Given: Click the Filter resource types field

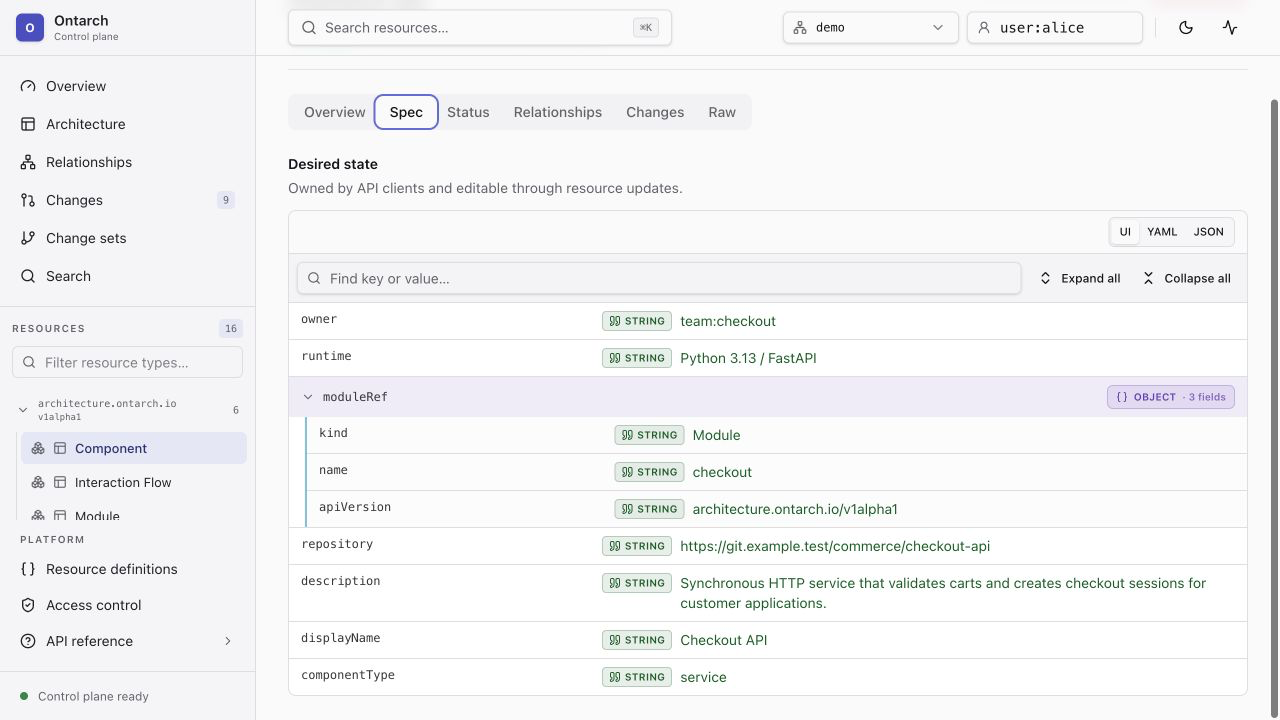Looking at the screenshot, I should (x=127, y=362).
